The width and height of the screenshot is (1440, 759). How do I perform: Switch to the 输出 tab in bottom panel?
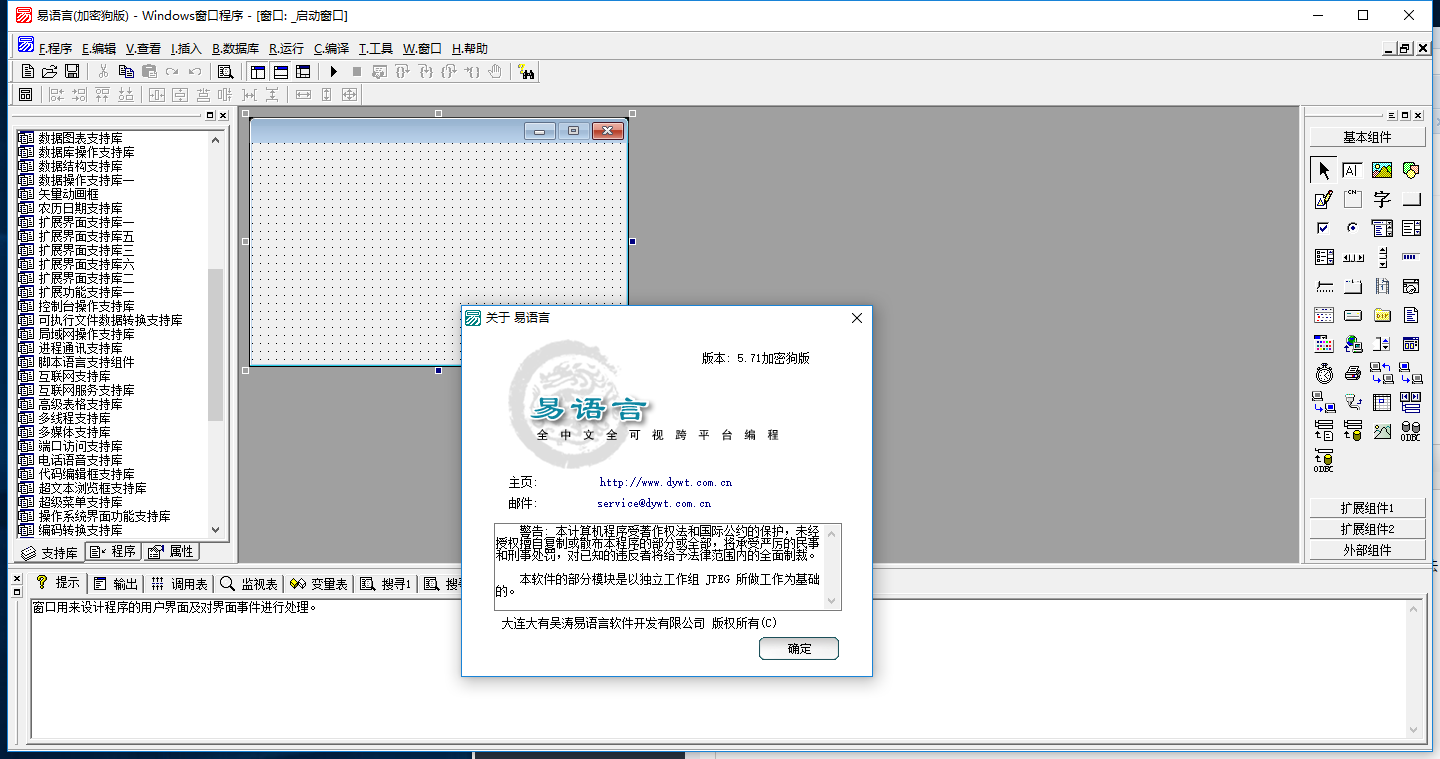115,583
